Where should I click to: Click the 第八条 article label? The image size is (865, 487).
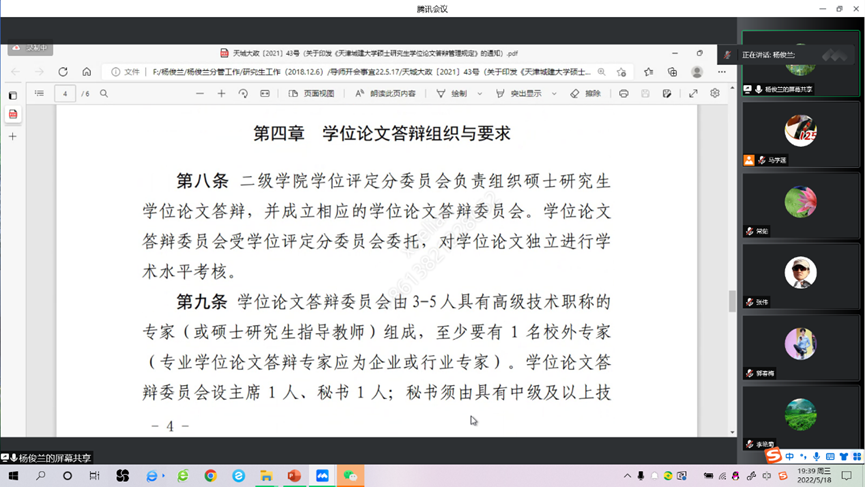point(202,180)
